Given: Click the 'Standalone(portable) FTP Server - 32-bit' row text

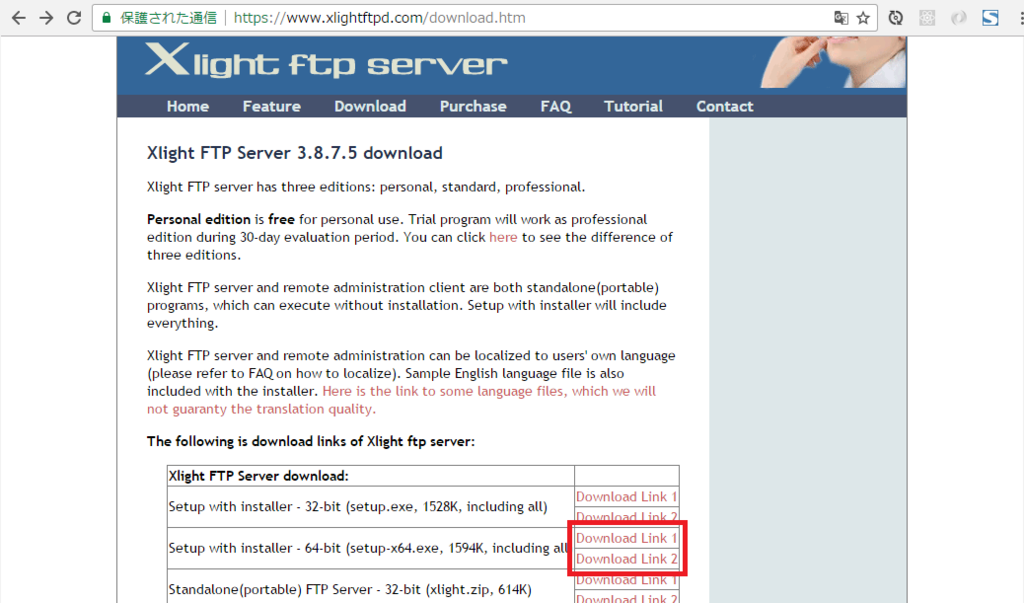Looking at the screenshot, I should pyautogui.click(x=350, y=590).
